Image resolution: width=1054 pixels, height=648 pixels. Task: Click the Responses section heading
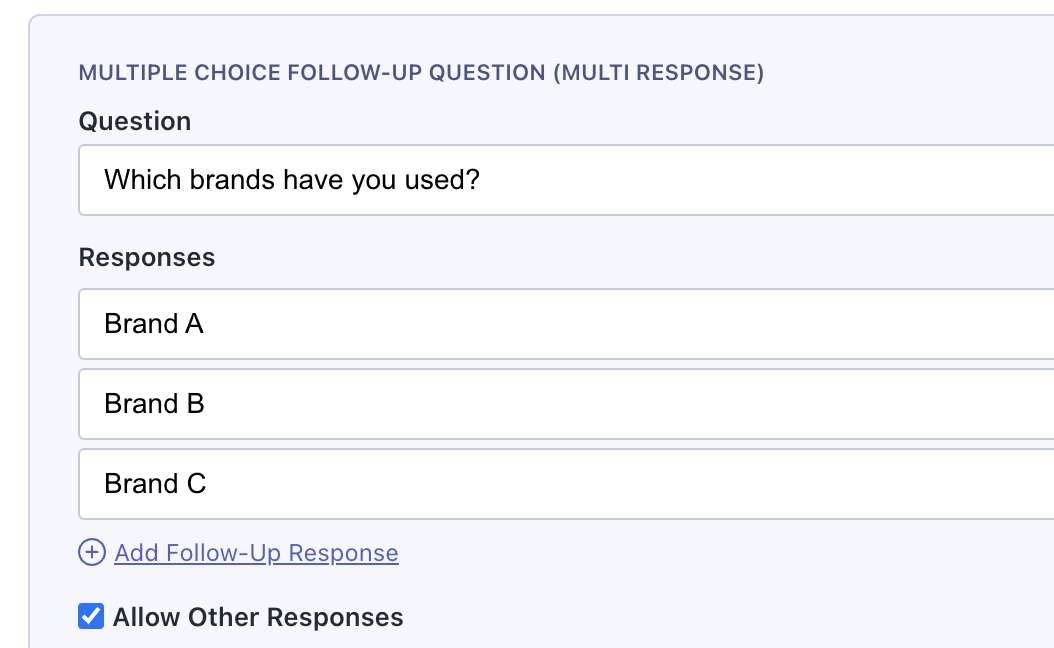[146, 257]
